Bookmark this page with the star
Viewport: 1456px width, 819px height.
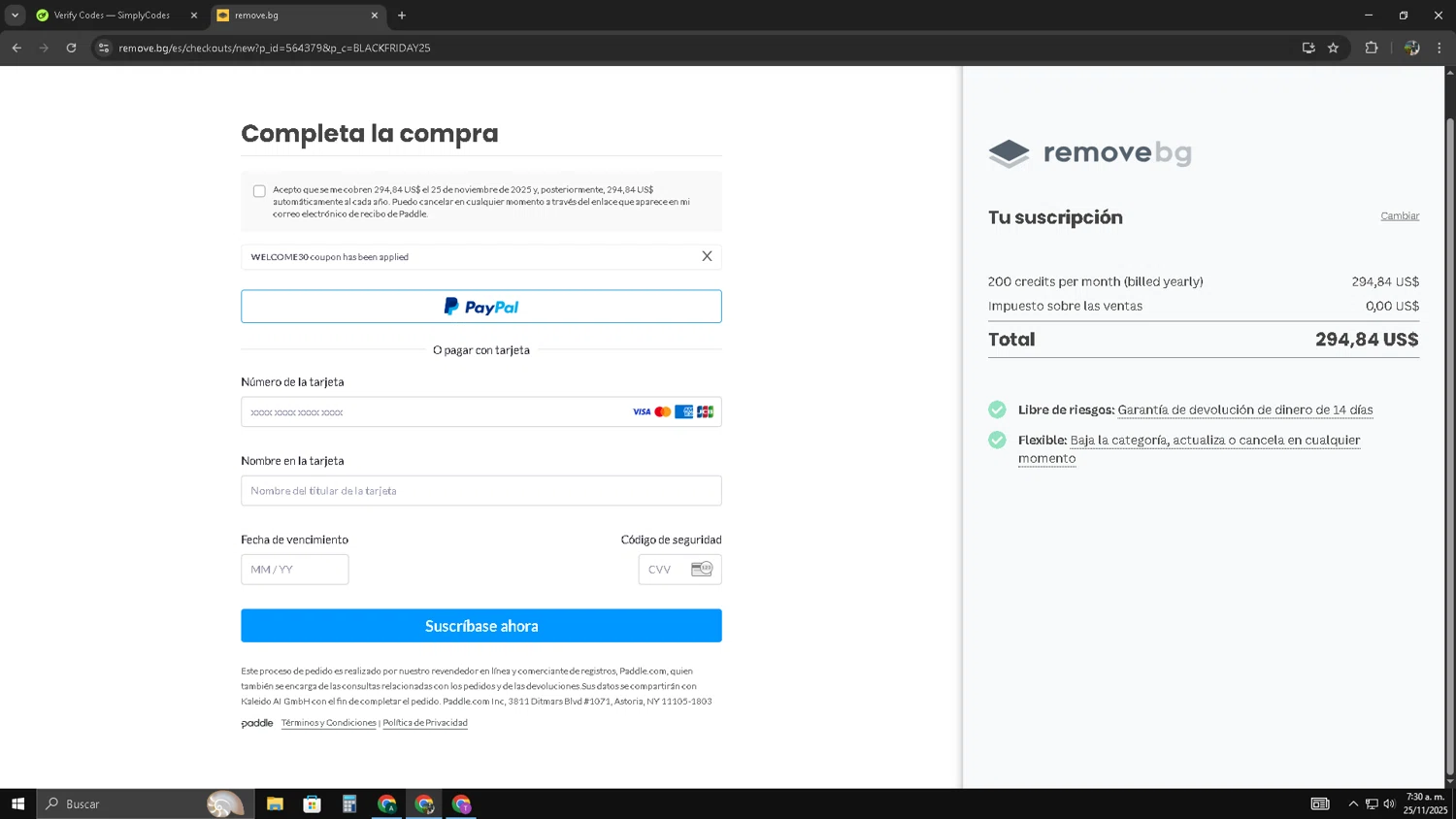click(1334, 48)
